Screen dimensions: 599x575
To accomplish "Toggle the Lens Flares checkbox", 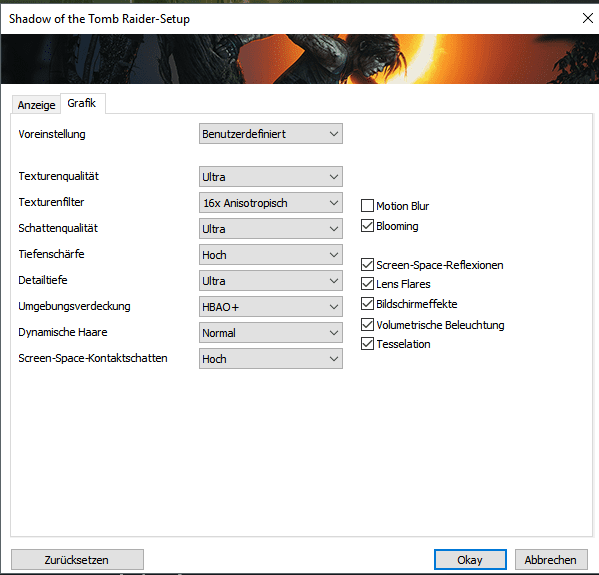I will point(367,283).
